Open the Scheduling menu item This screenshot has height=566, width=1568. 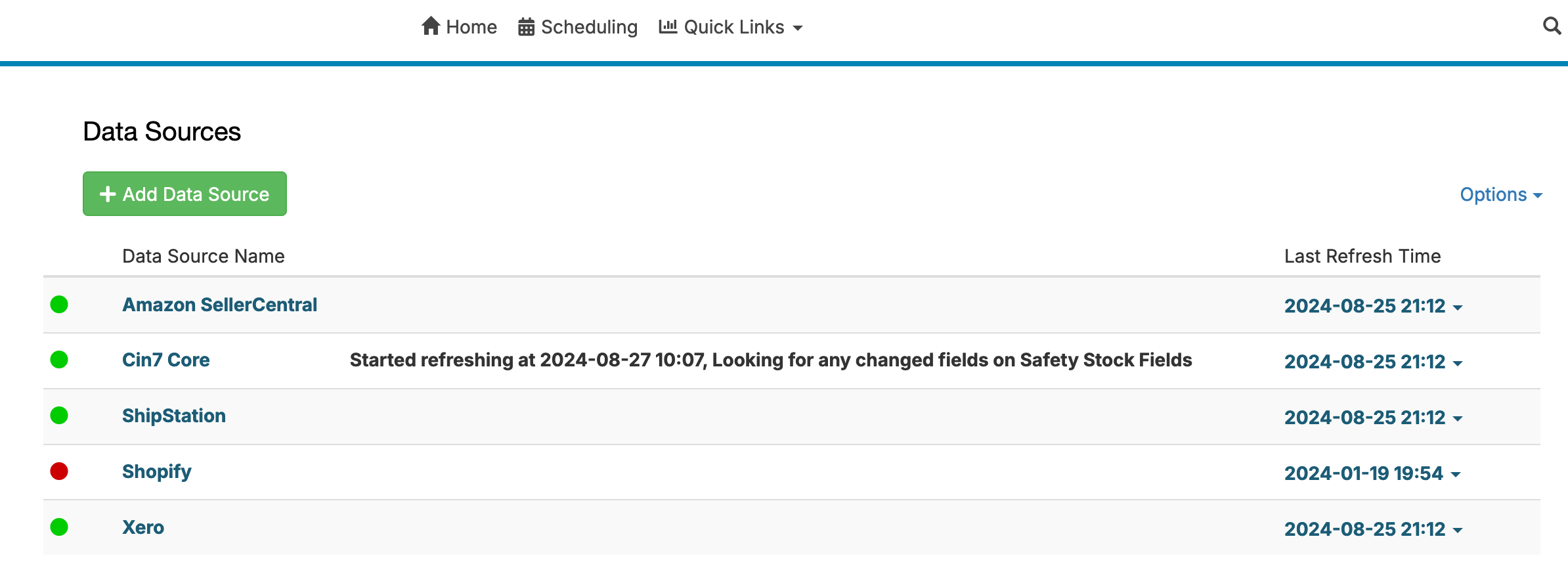click(589, 27)
